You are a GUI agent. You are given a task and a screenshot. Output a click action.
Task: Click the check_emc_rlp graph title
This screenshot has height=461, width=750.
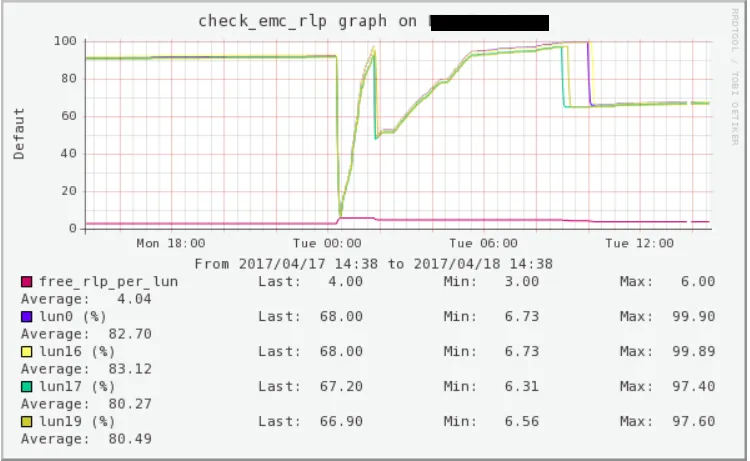pyautogui.click(x=310, y=21)
